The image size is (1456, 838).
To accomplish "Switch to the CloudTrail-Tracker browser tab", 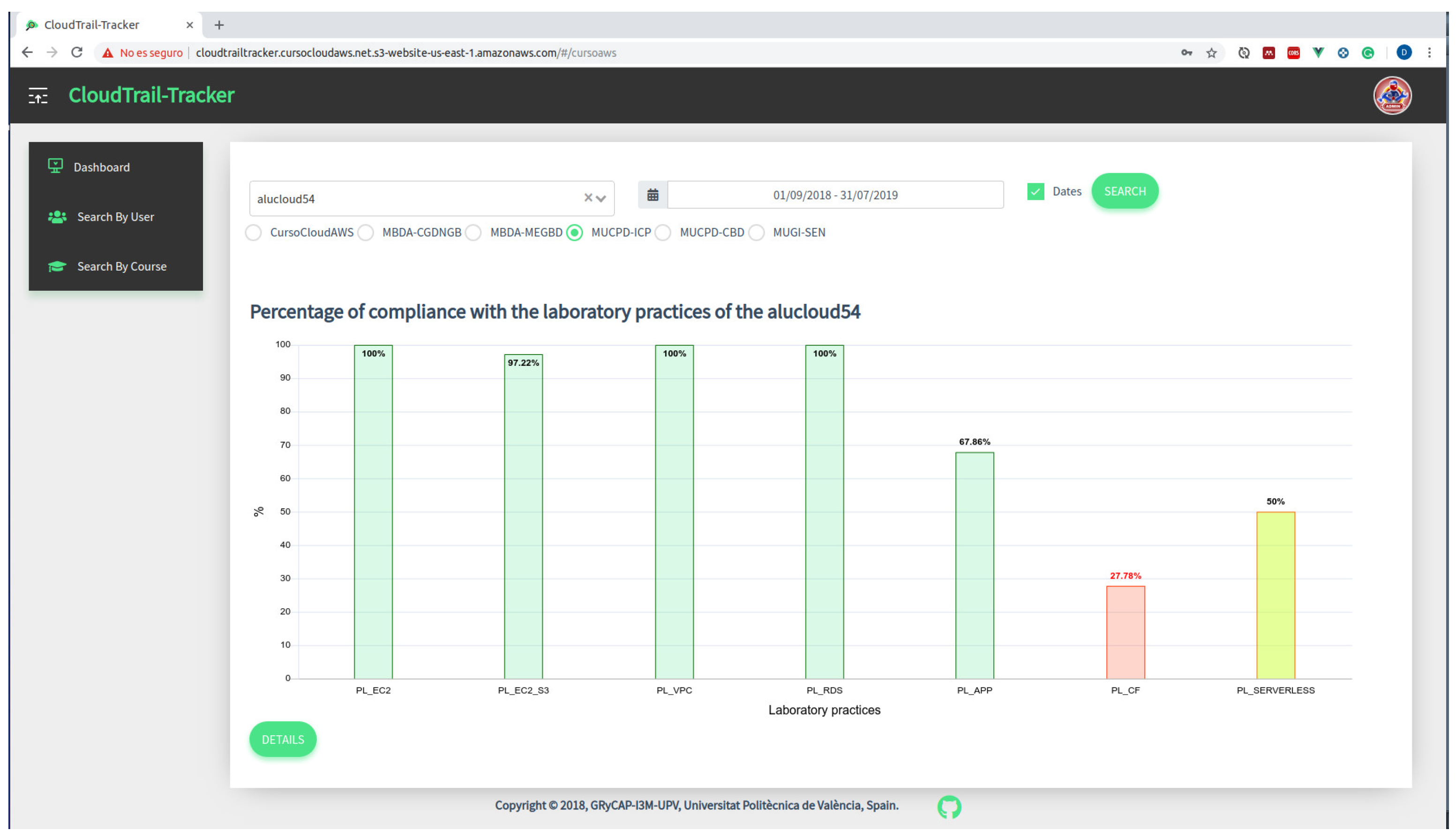I will (x=109, y=25).
